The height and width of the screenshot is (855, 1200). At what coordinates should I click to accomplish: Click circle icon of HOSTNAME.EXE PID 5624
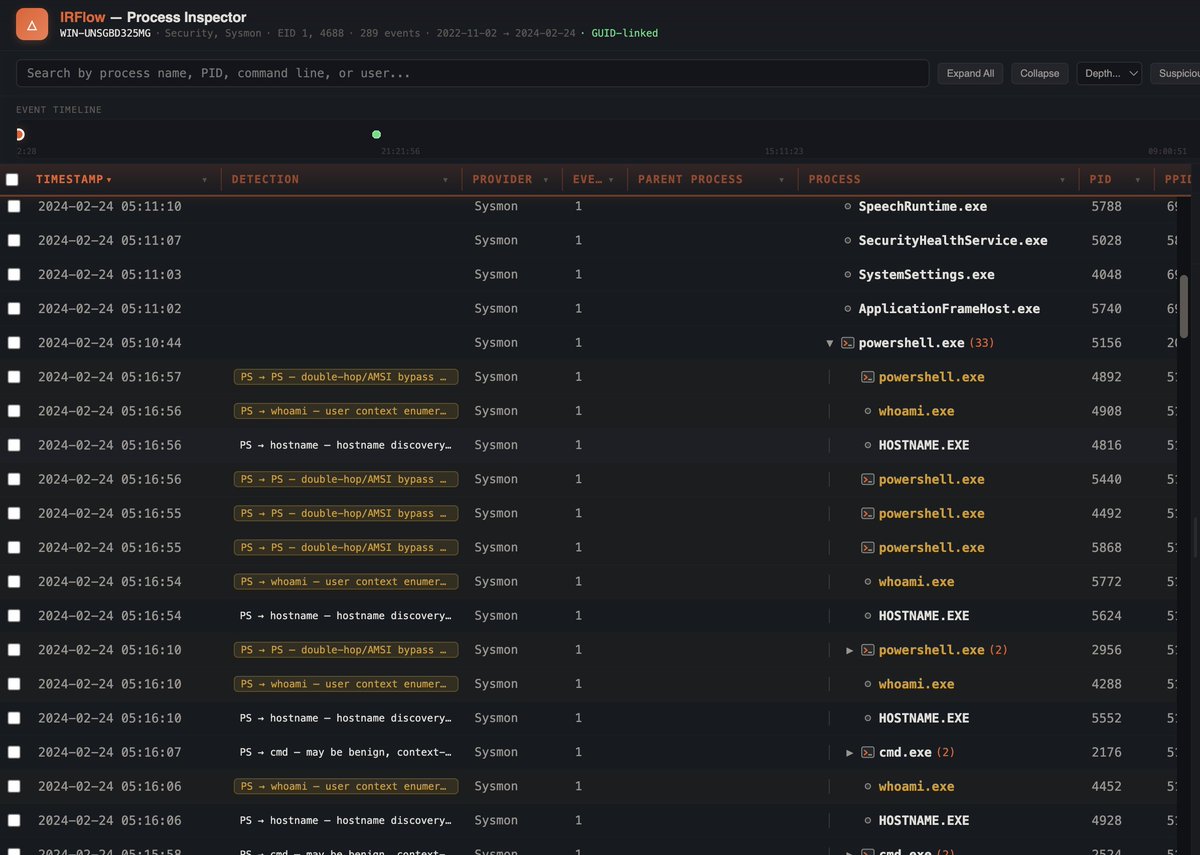[868, 615]
